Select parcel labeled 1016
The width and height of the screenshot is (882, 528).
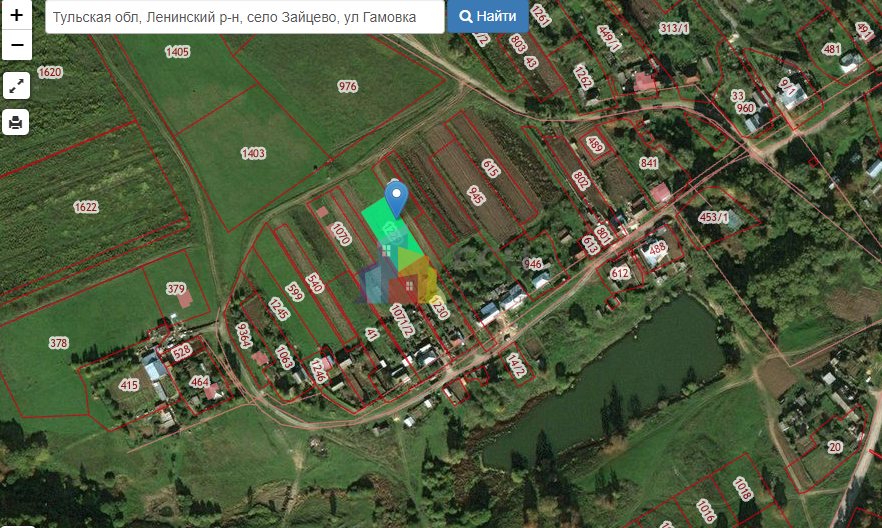705,510
